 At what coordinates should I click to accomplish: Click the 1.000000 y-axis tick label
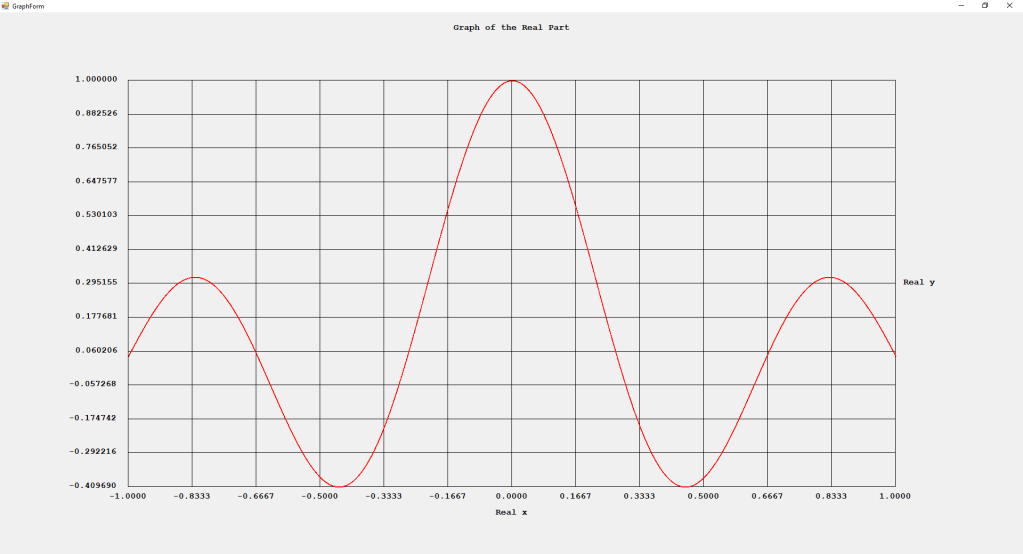[97, 80]
